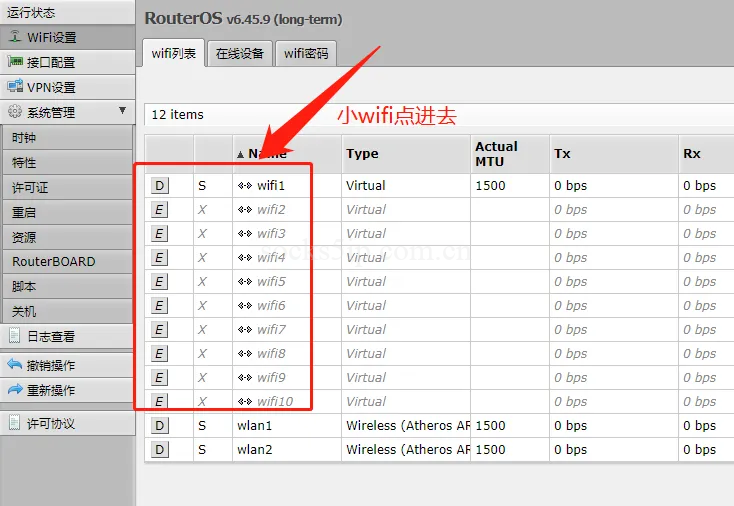The image size is (734, 506).
Task: Click the WiFi设置 sidebar icon
Action: (x=15, y=37)
